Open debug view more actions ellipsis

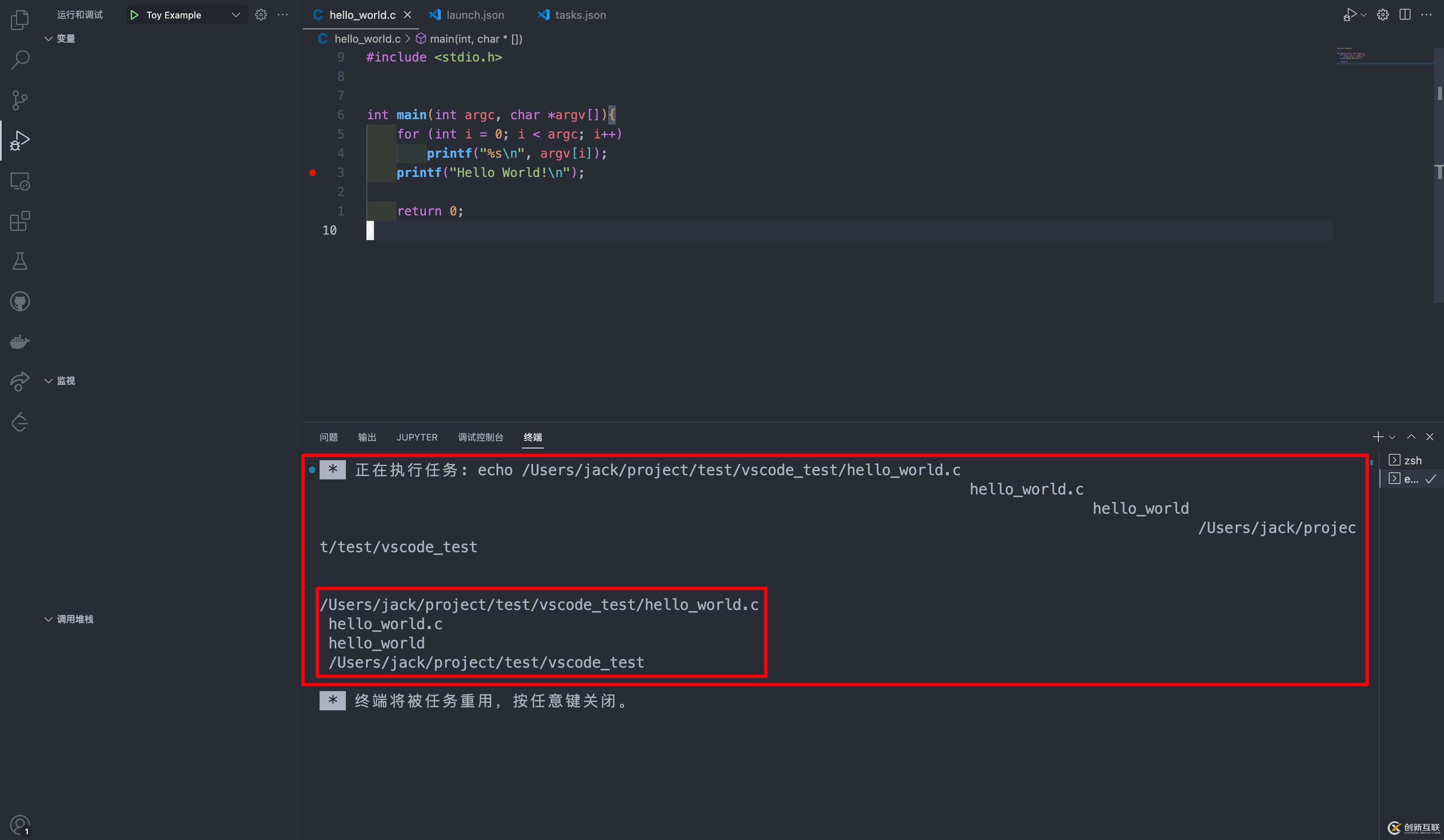[x=282, y=15]
